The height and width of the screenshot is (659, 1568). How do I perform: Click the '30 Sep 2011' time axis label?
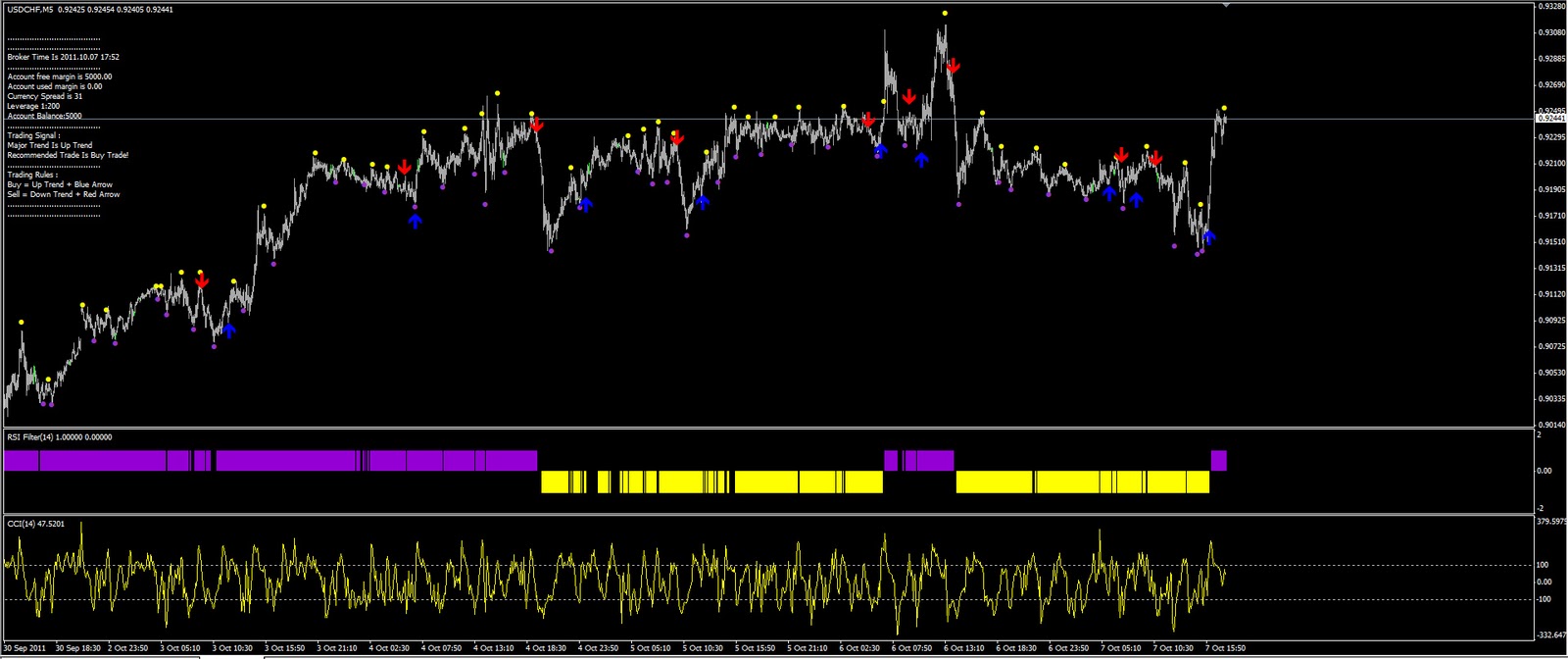[x=25, y=648]
